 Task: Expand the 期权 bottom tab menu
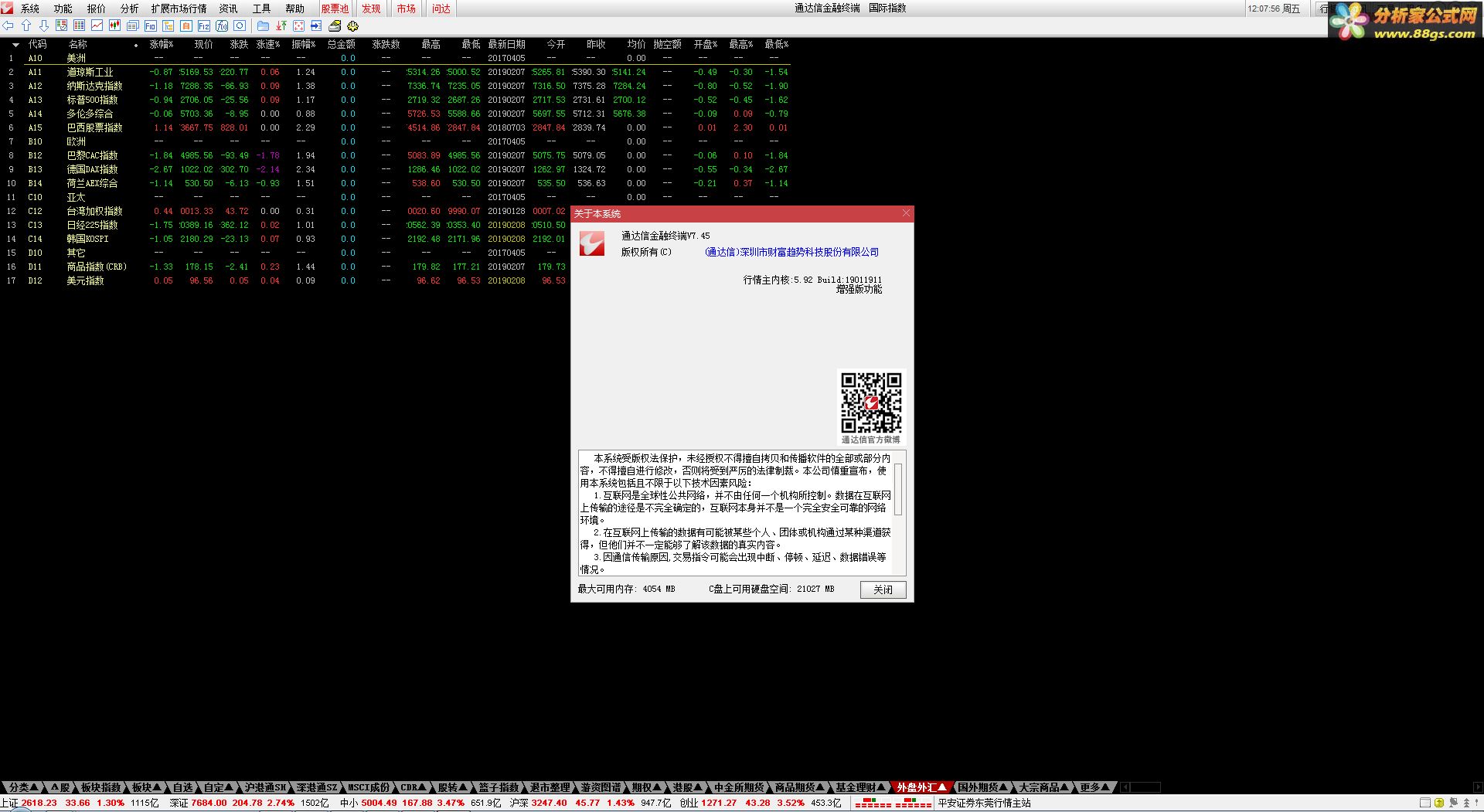coord(647,787)
